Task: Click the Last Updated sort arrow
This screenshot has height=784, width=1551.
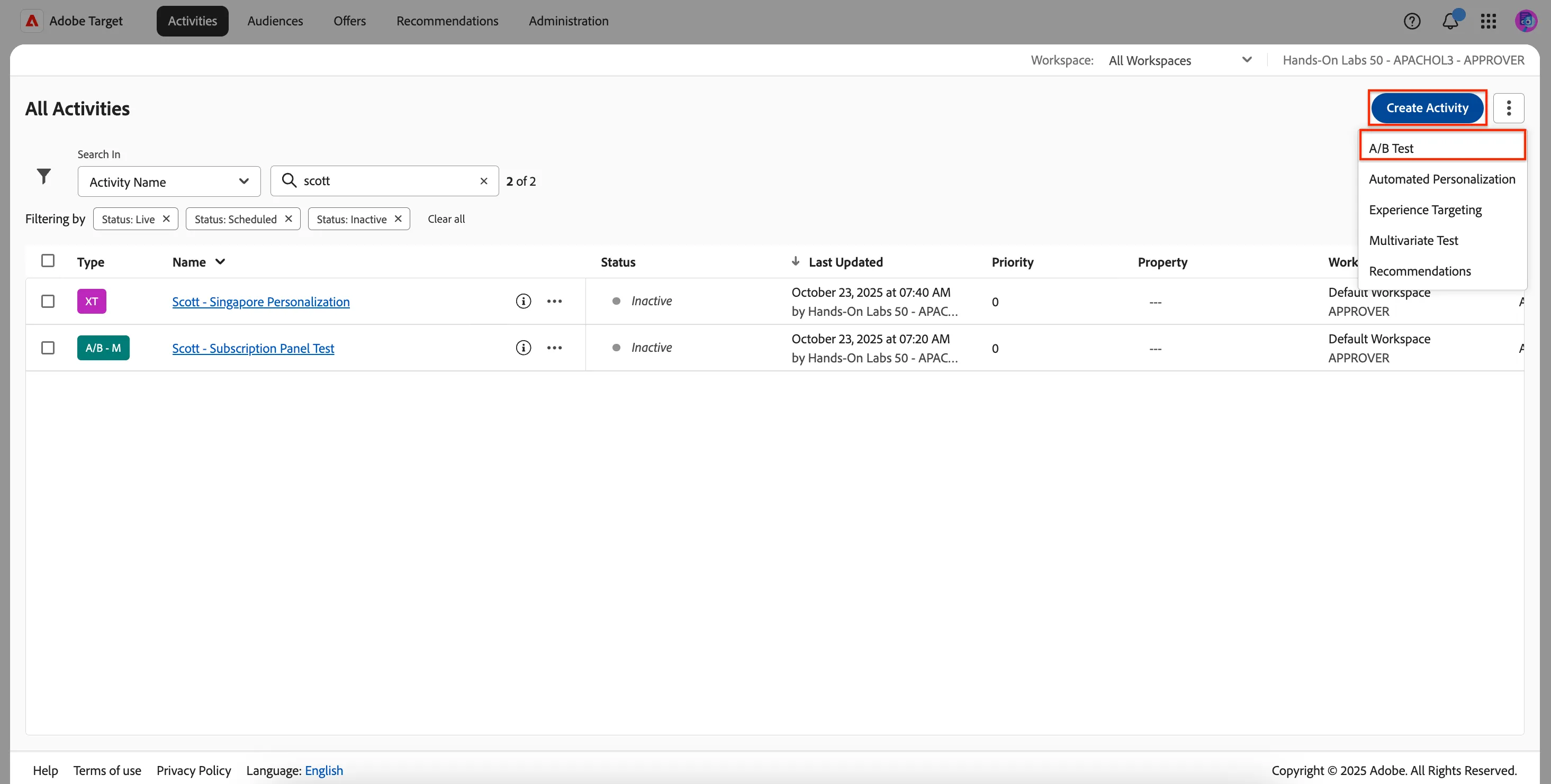Action: pos(796,261)
